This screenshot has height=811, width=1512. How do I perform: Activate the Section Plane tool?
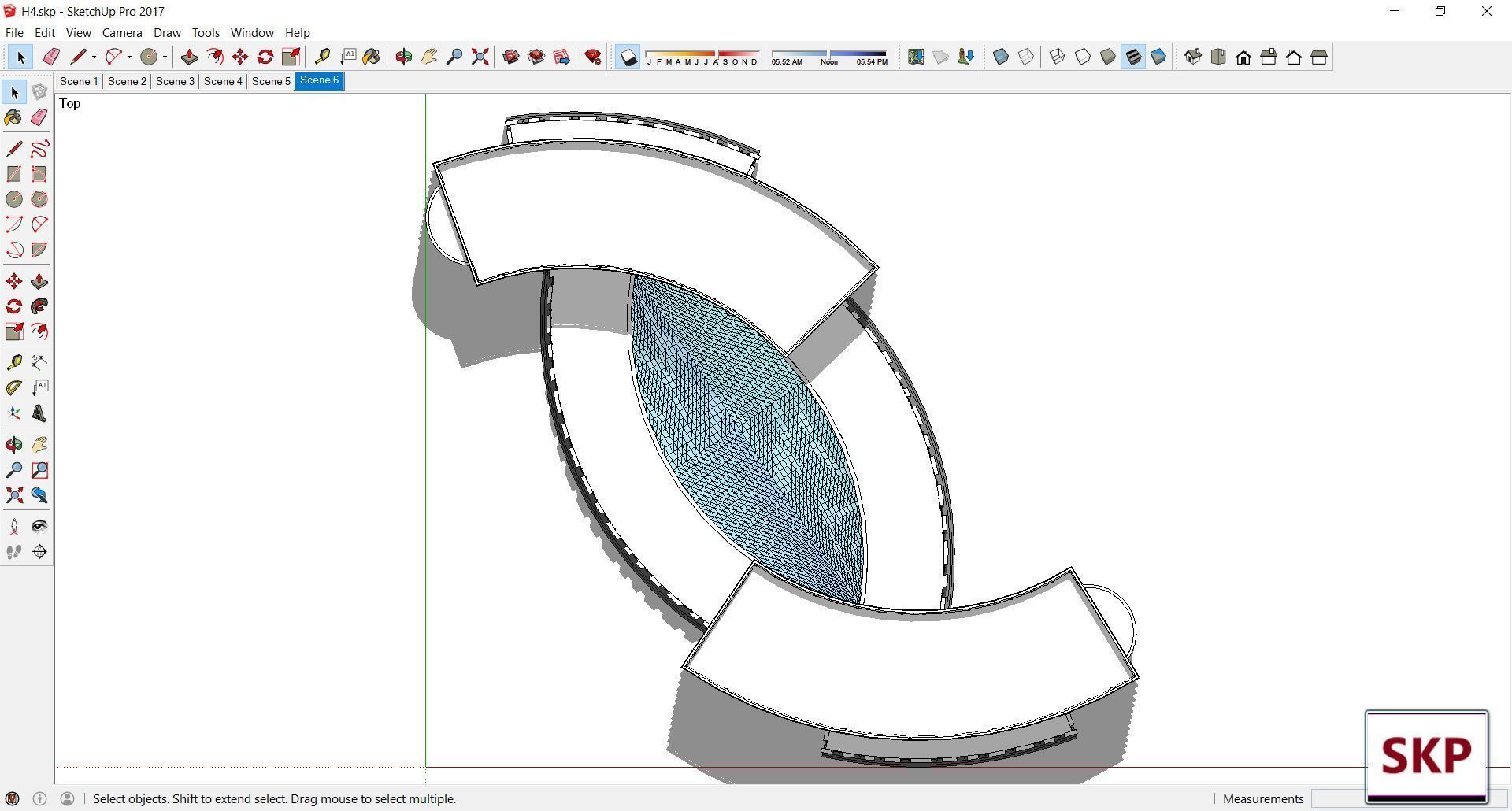39,551
